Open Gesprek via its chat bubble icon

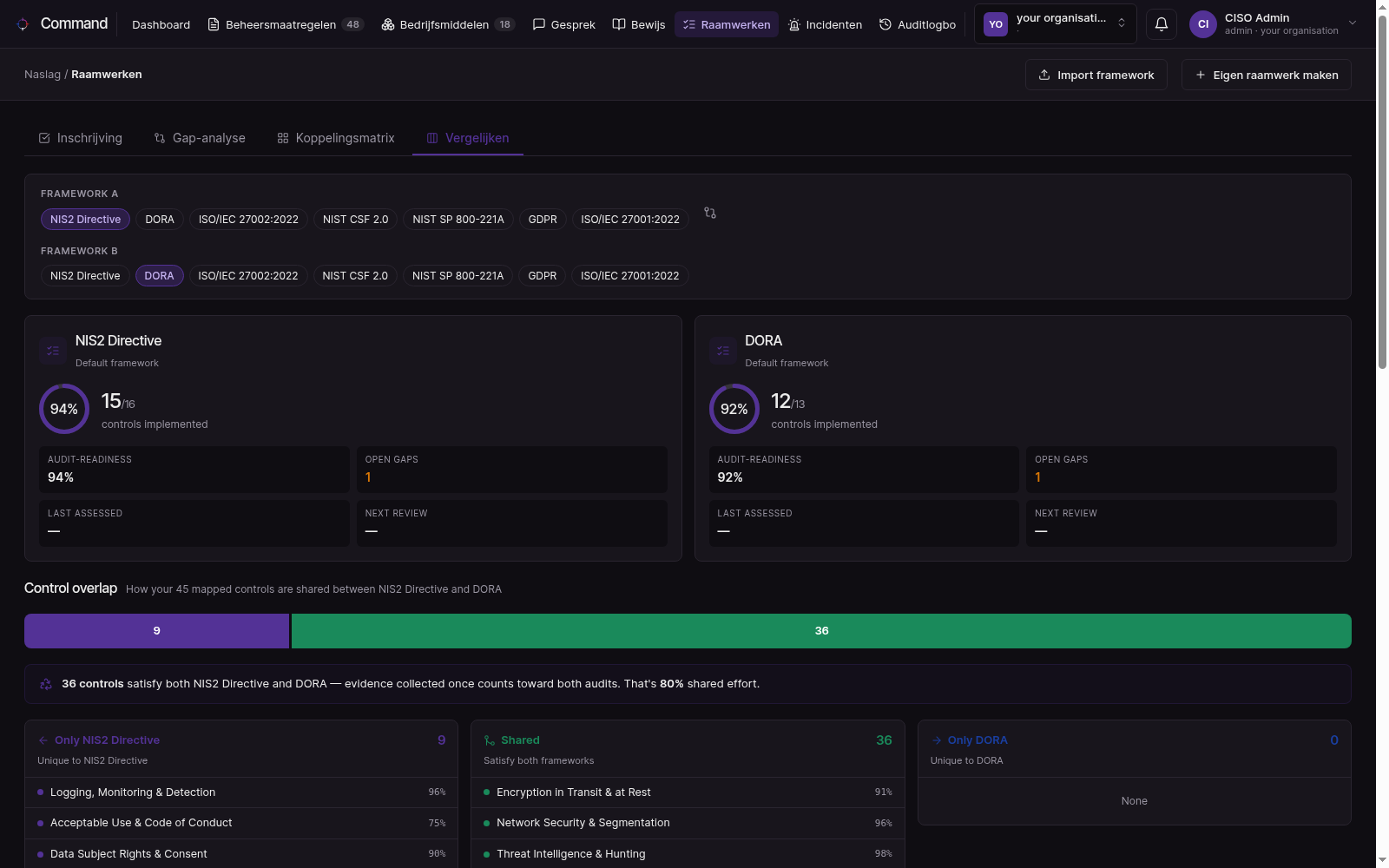click(x=539, y=24)
